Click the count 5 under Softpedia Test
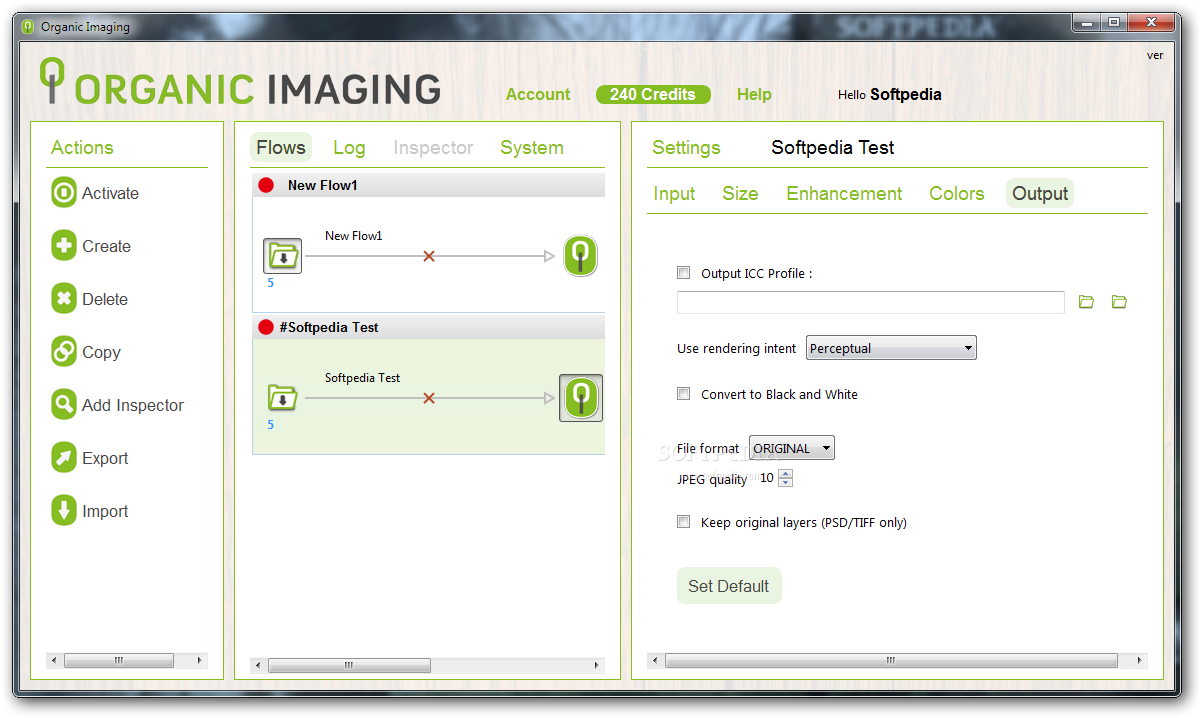This screenshot has width=1202, height=718. point(270,425)
